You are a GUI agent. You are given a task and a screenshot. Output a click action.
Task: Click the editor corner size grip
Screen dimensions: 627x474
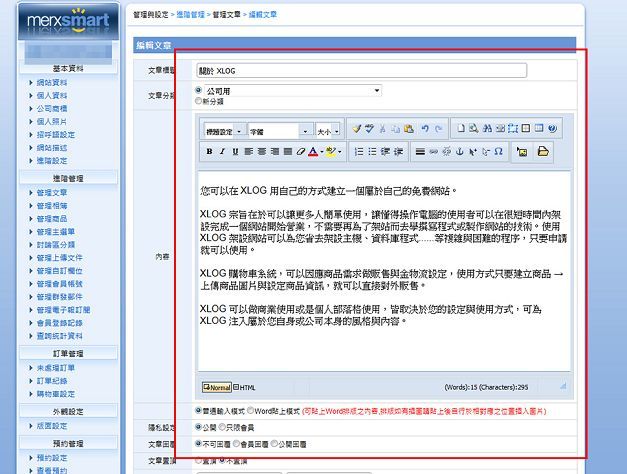click(563, 386)
